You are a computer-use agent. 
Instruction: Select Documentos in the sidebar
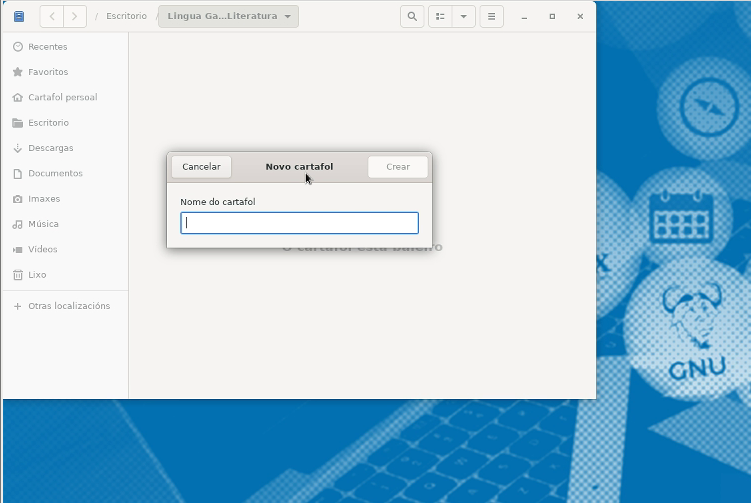click(x=55, y=173)
